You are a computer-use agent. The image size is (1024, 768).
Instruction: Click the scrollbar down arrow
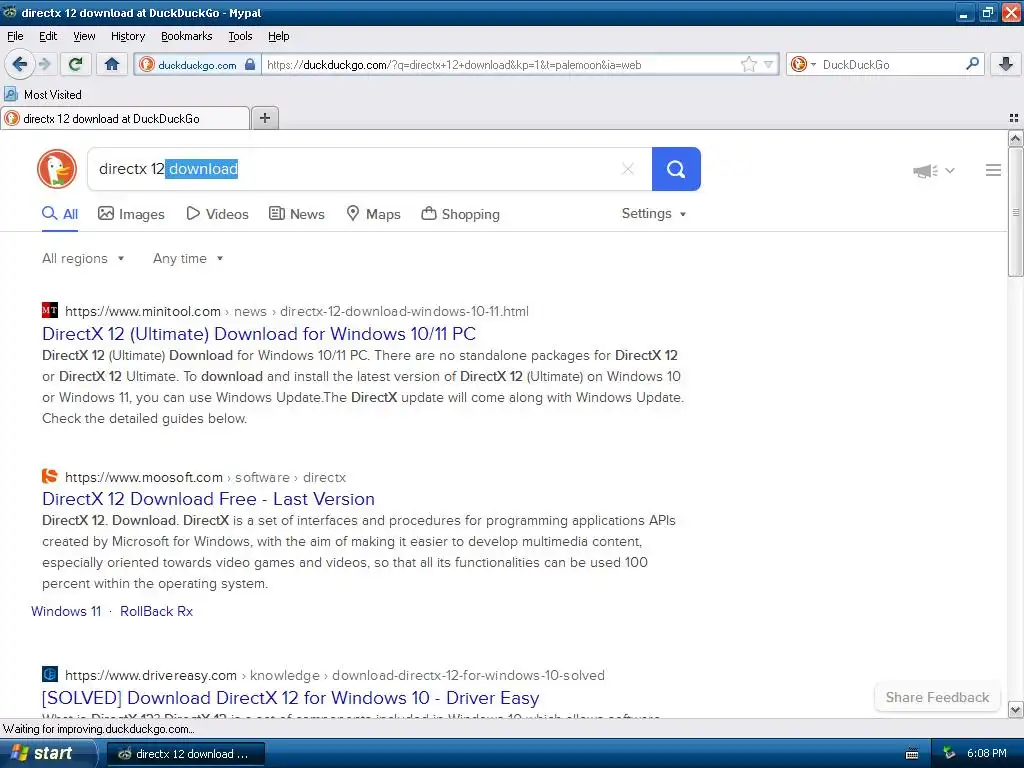pos(1015,709)
